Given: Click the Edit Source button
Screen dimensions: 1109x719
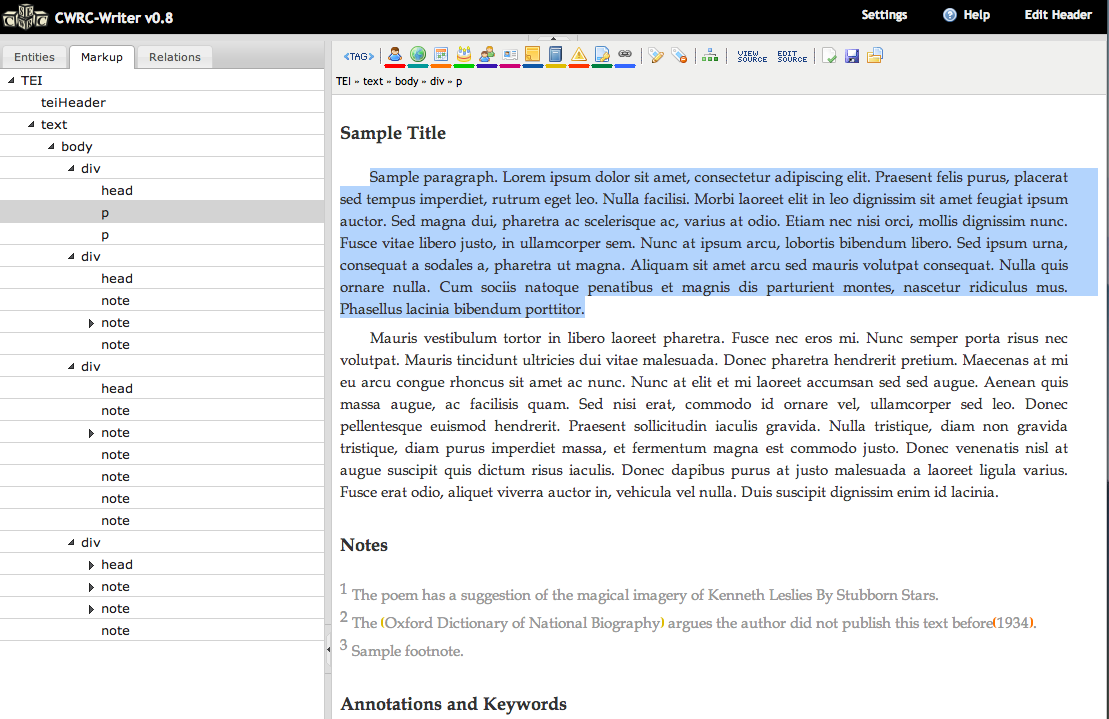Looking at the screenshot, I should [792, 57].
